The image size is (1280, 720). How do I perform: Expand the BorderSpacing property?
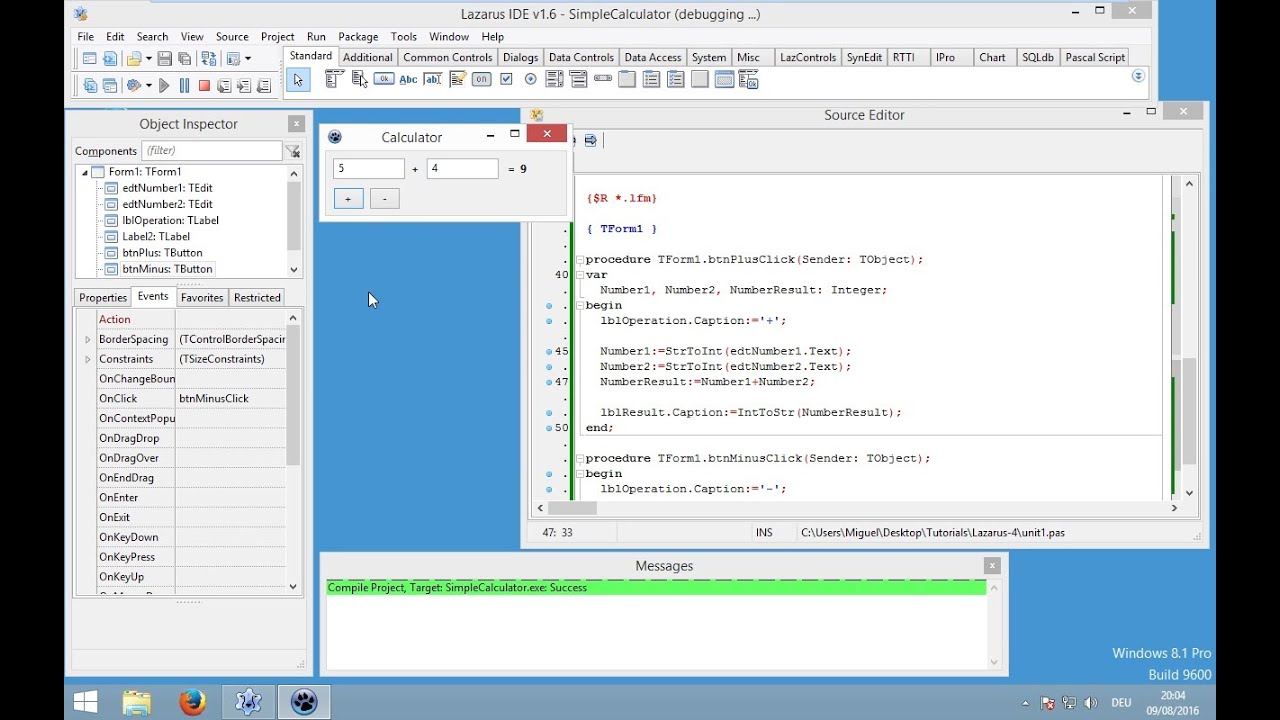(88, 340)
